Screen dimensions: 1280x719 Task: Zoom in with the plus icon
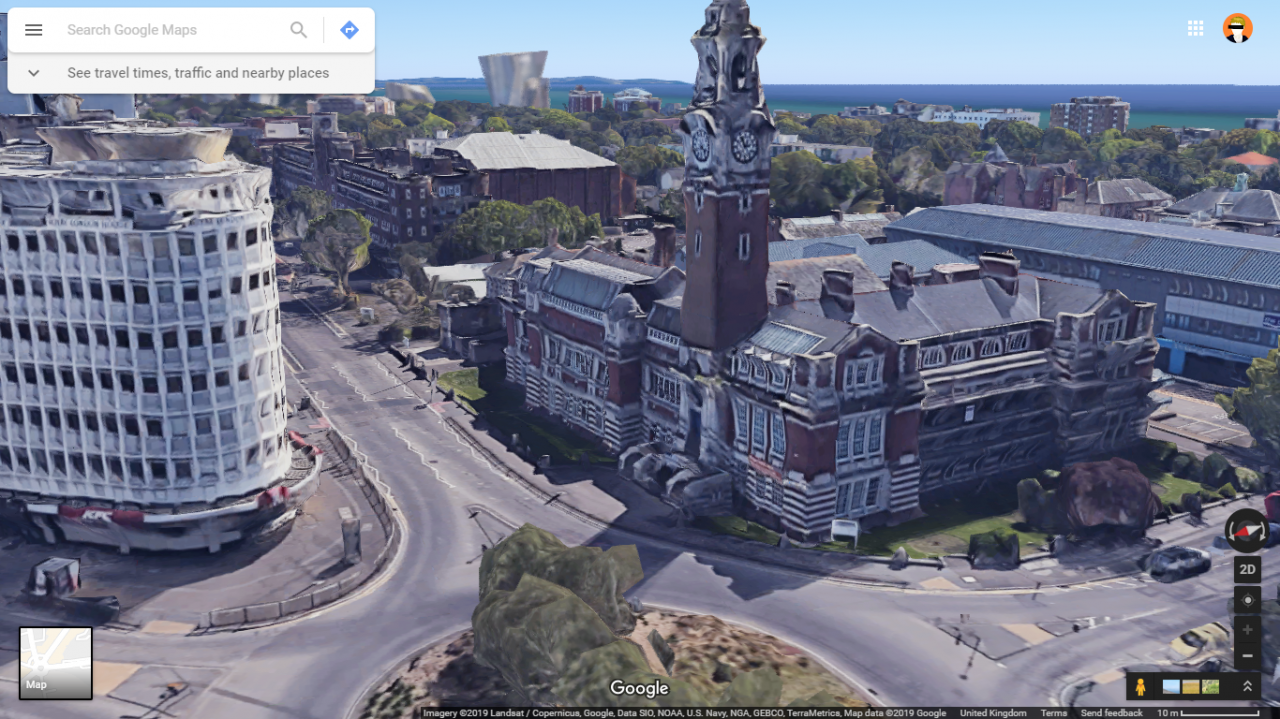[1247, 631]
